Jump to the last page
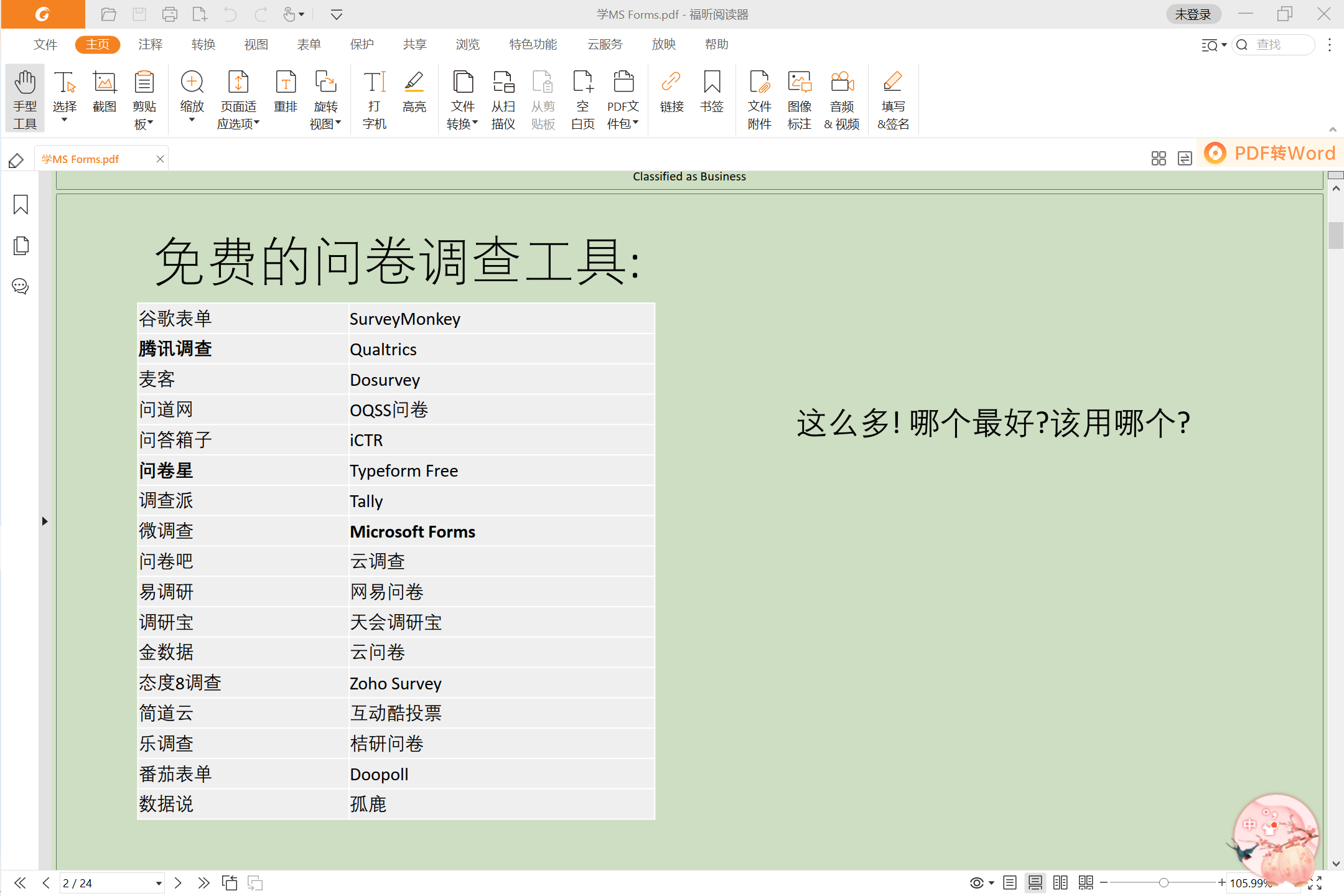 (203, 883)
